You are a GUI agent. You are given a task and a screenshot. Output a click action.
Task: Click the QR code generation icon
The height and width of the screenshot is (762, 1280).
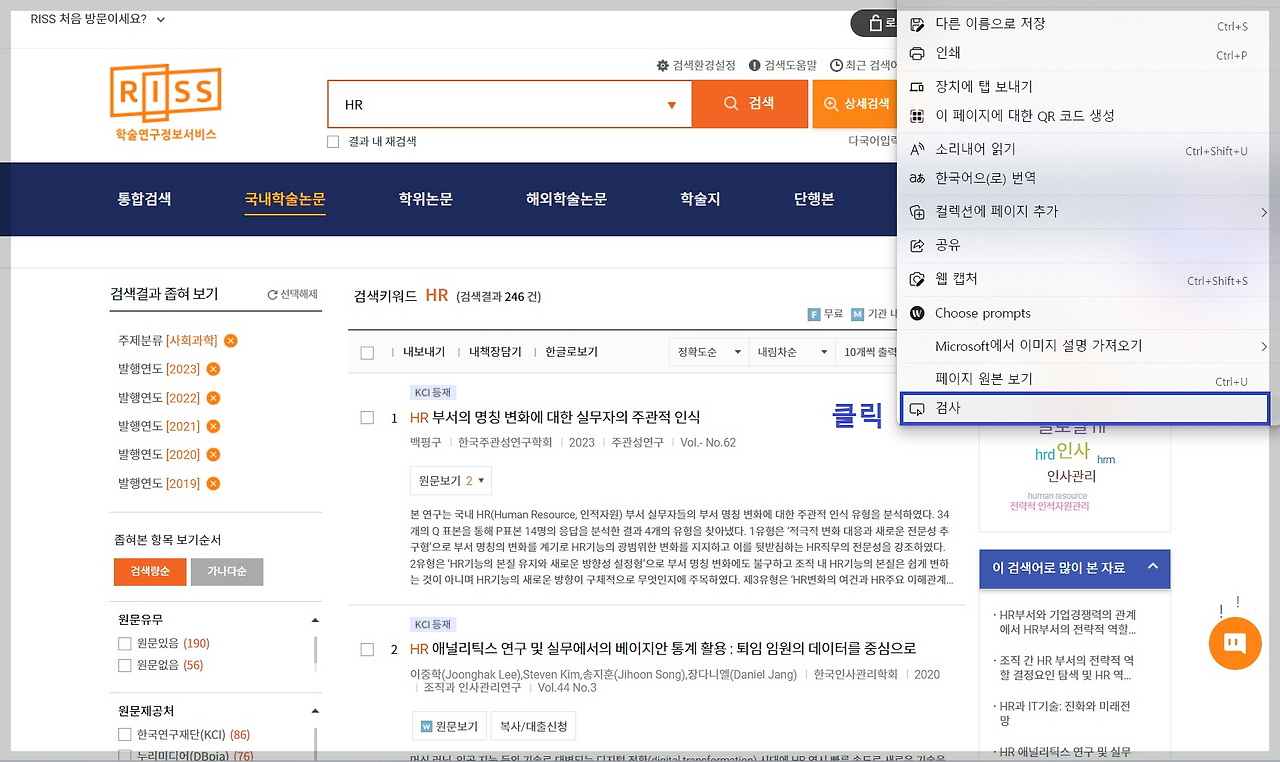tap(917, 116)
